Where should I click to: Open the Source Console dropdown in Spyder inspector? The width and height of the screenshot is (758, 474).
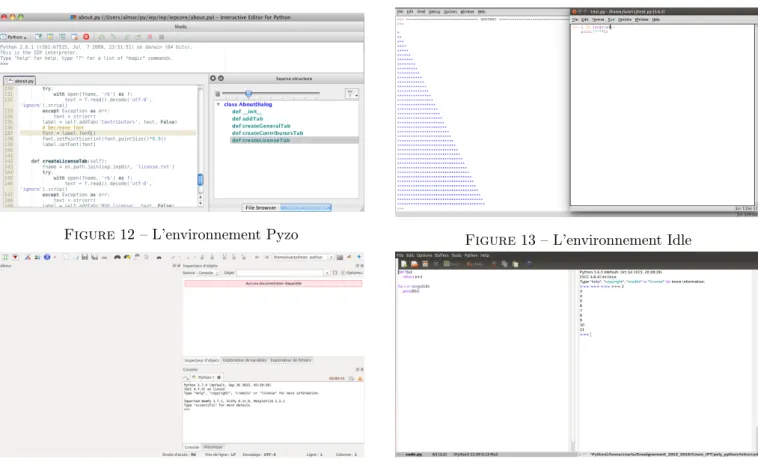coord(207,273)
